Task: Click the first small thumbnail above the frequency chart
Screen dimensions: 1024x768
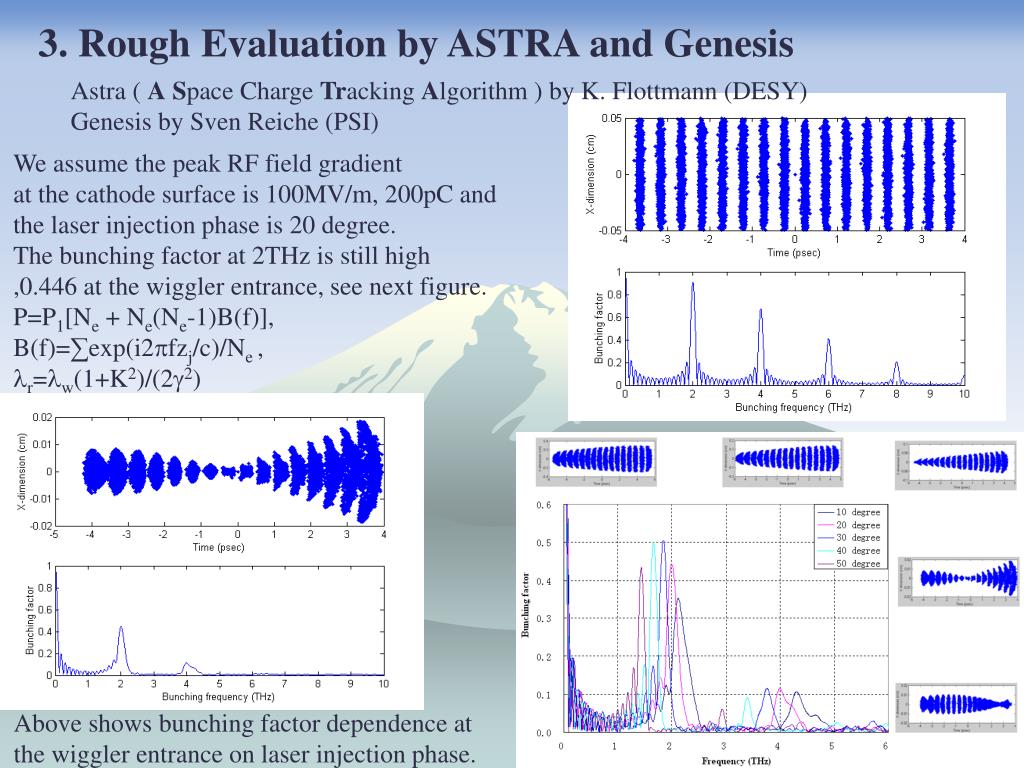Action: [596, 462]
